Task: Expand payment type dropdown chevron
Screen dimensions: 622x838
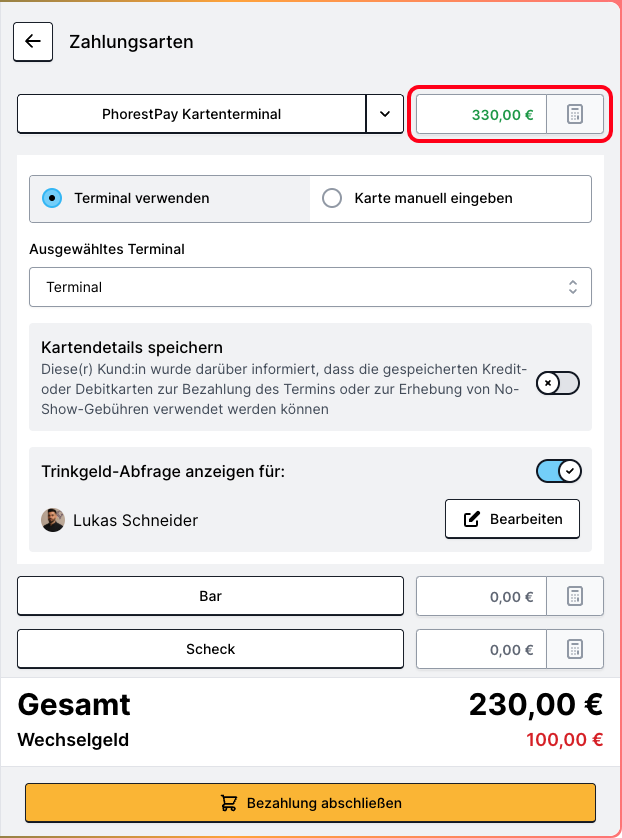Action: (385, 114)
